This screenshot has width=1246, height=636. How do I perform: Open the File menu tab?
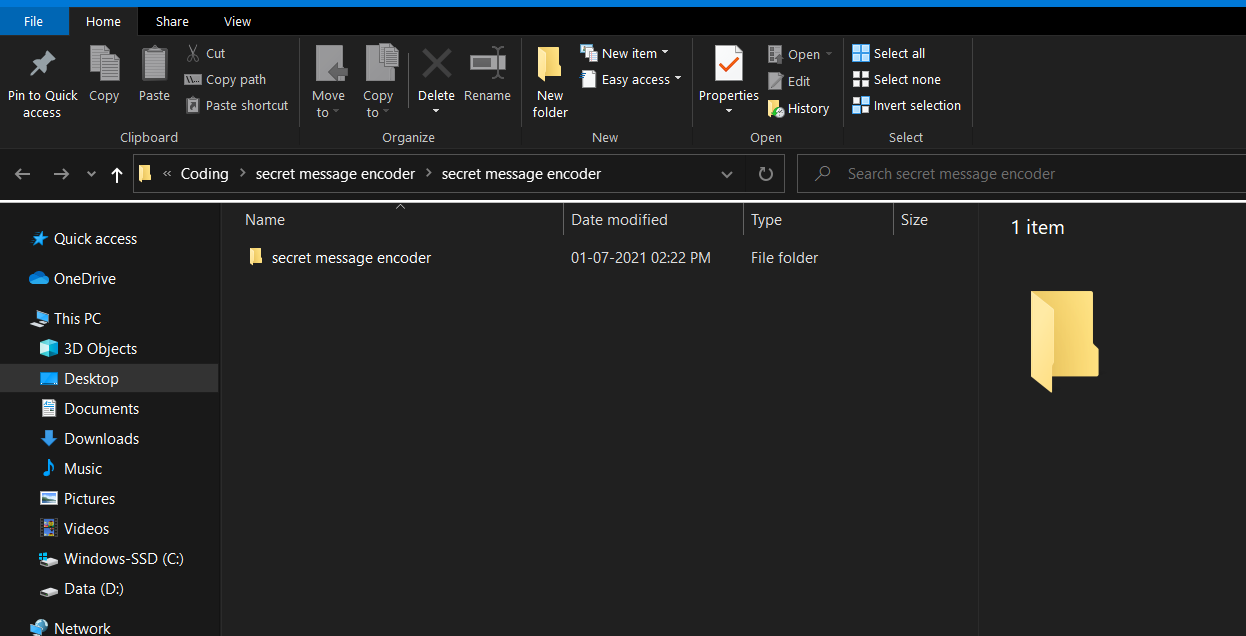pos(33,21)
